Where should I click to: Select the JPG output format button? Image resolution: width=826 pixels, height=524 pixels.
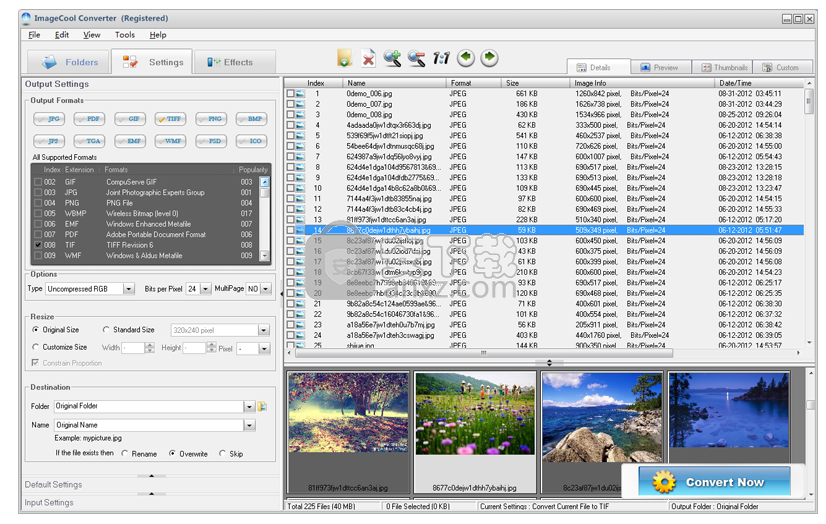coord(49,119)
